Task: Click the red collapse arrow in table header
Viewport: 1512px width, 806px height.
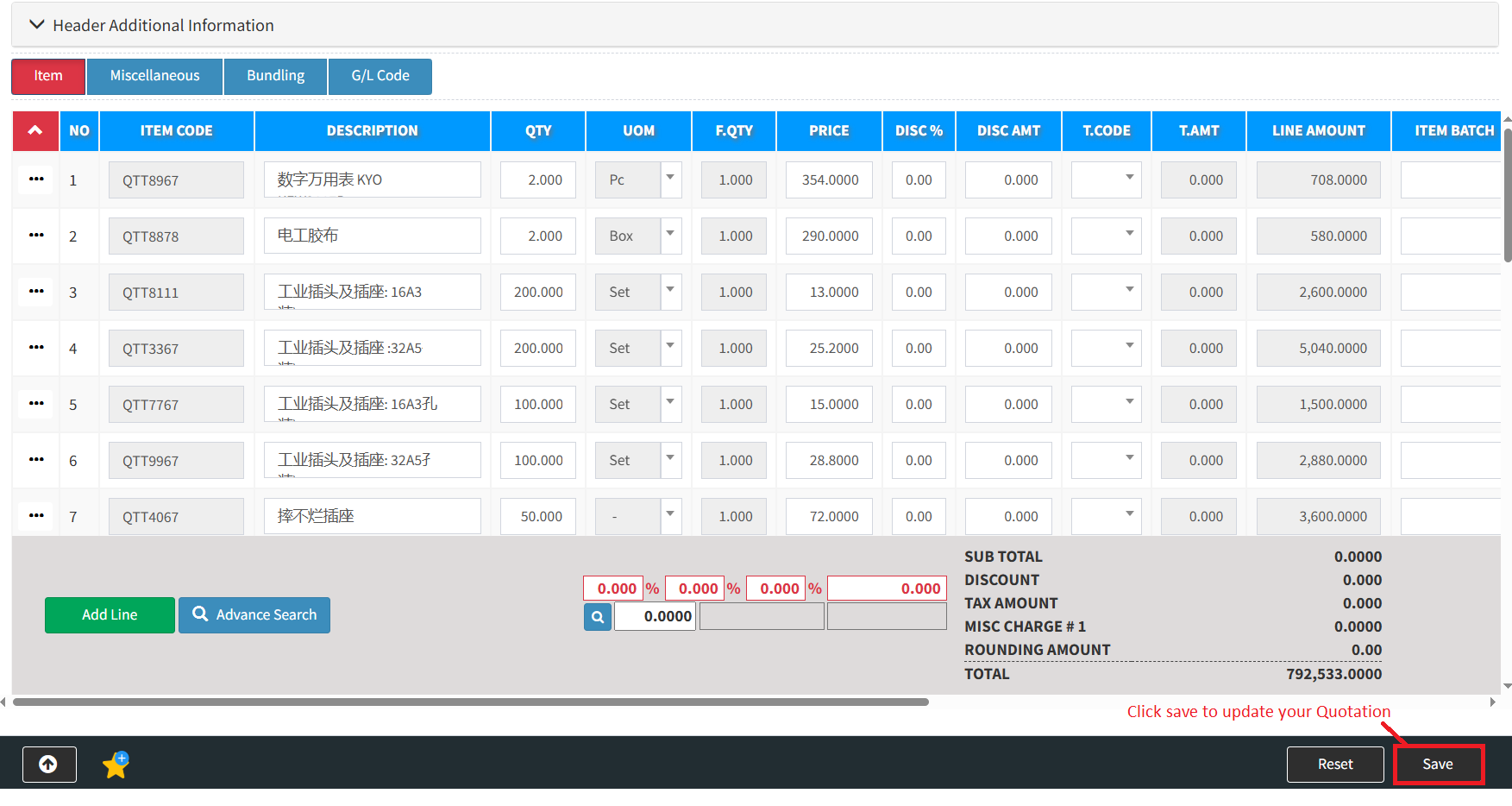Action: [x=35, y=131]
